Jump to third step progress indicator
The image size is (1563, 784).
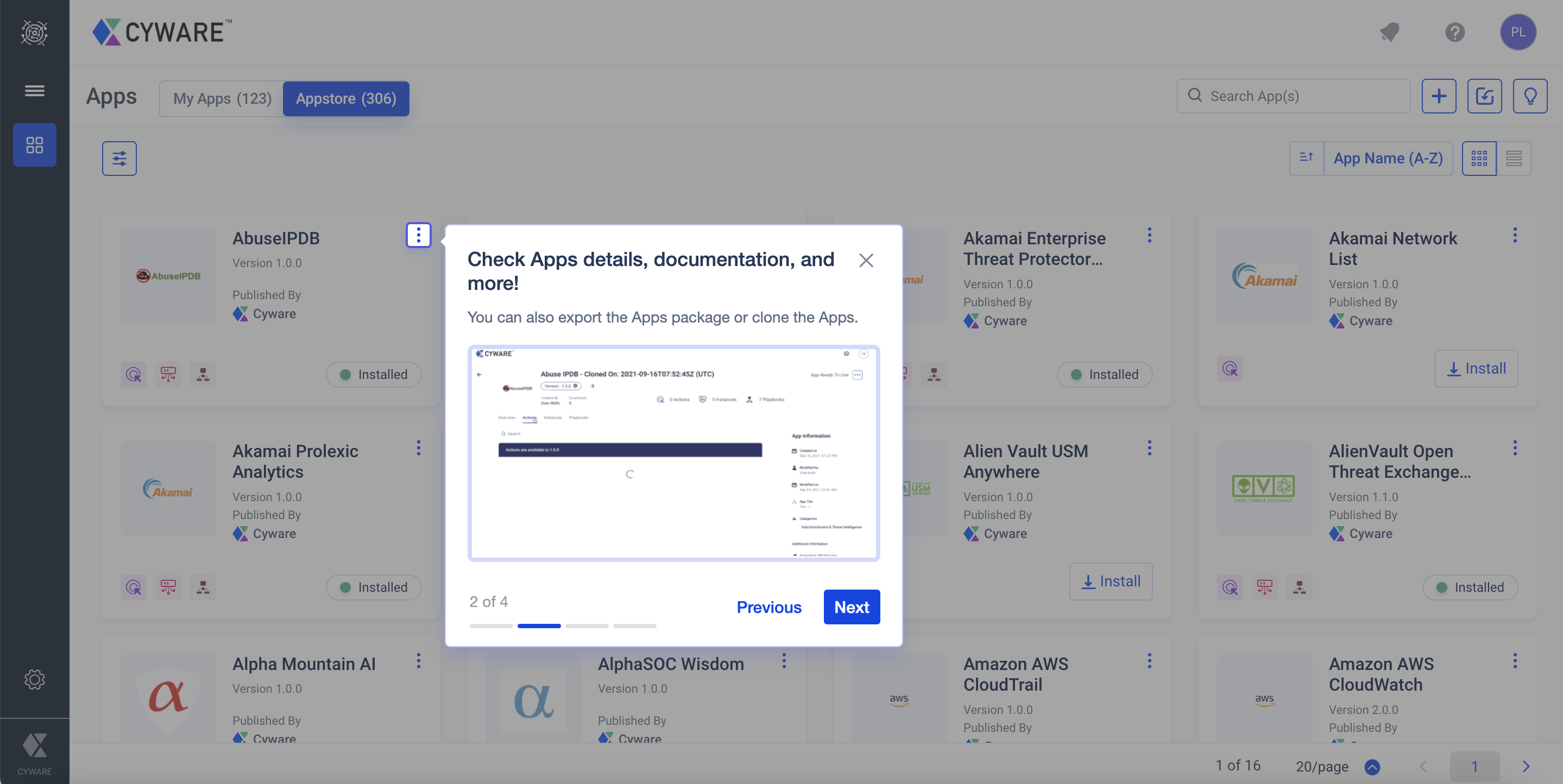586,625
